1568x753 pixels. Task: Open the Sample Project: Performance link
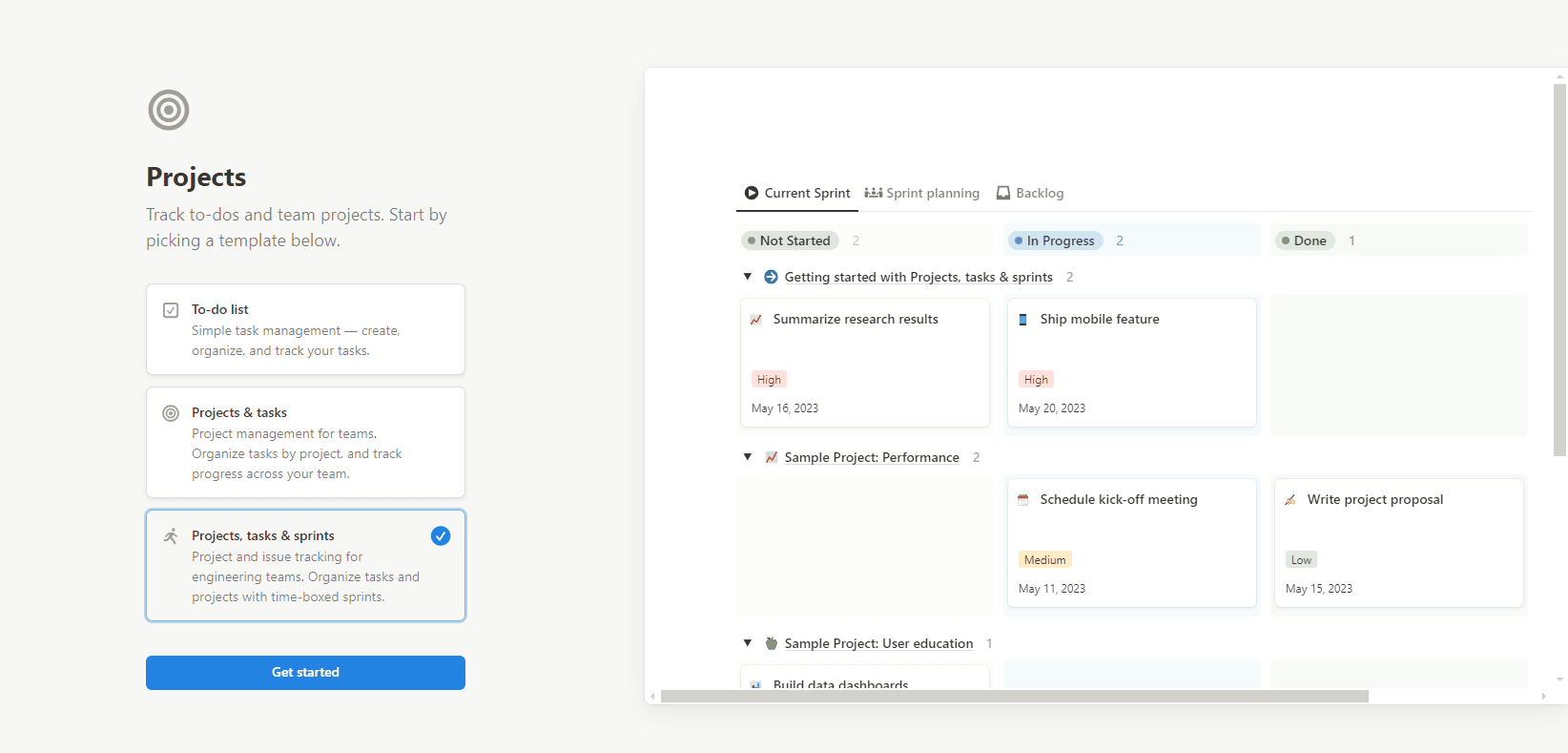click(x=872, y=457)
